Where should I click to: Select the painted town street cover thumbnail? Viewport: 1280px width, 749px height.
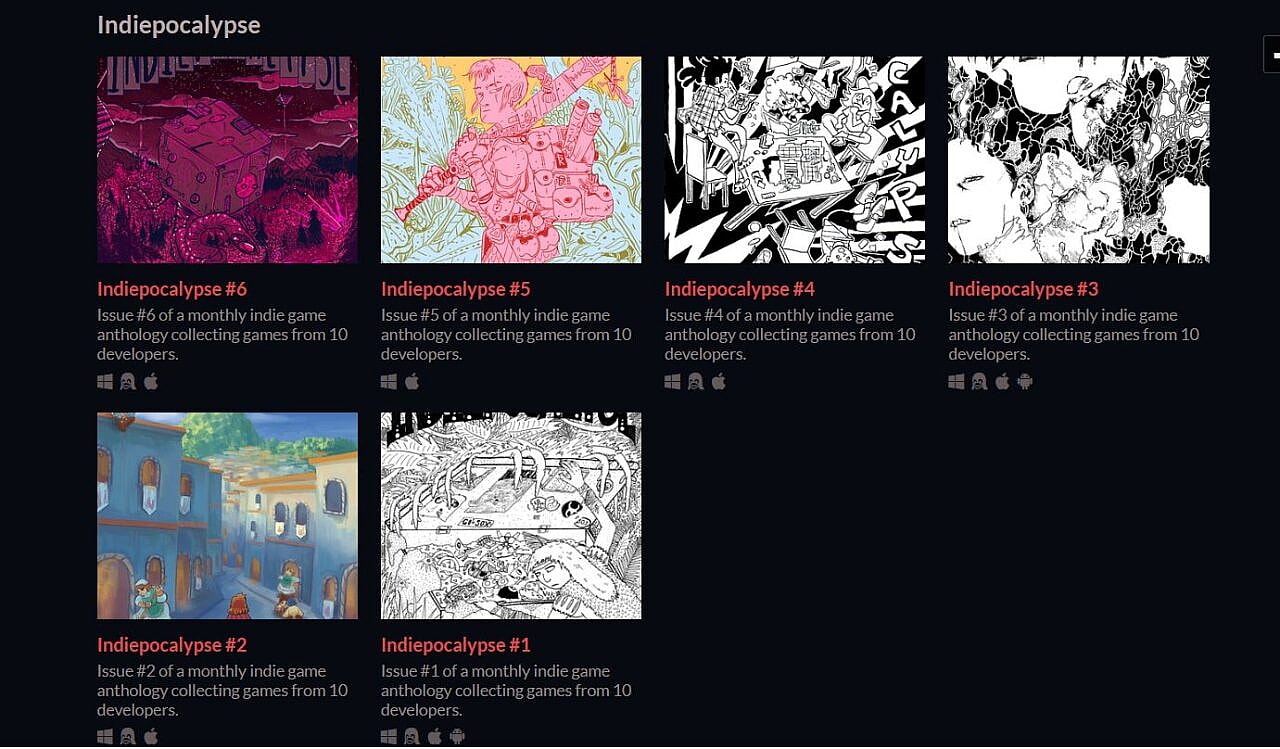pos(227,516)
